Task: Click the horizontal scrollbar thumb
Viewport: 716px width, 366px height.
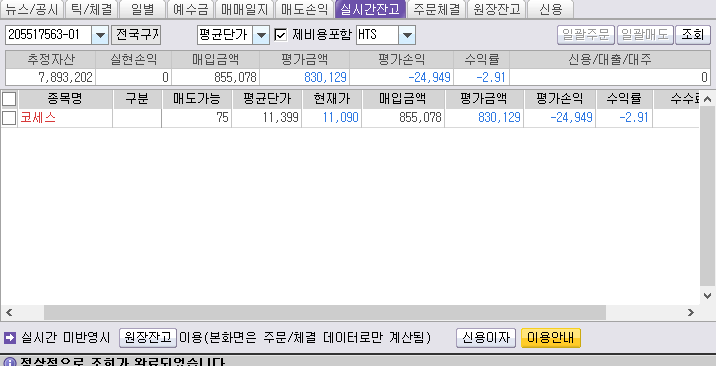Action: [x=325, y=313]
